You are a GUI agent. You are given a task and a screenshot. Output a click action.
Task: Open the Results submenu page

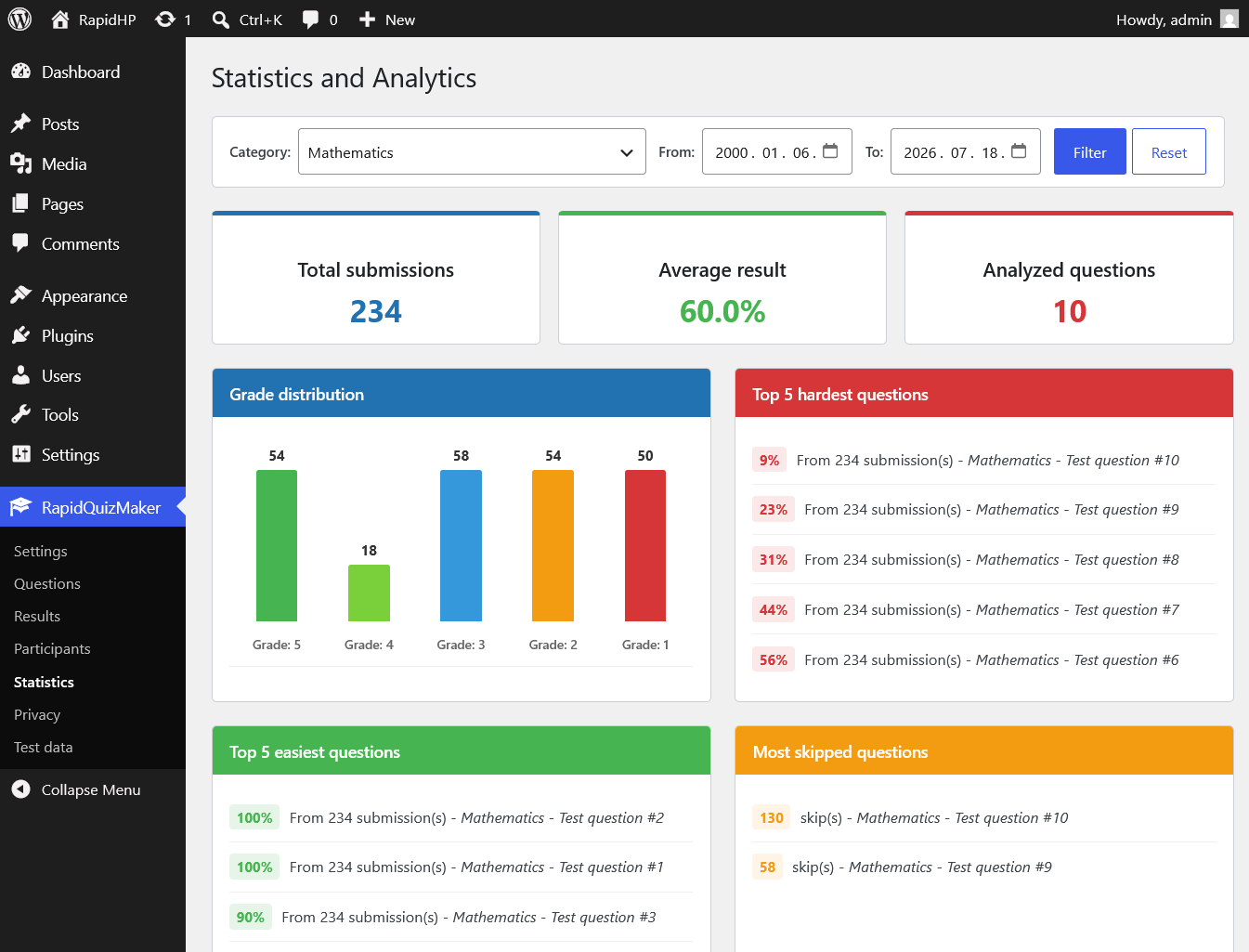(x=37, y=616)
